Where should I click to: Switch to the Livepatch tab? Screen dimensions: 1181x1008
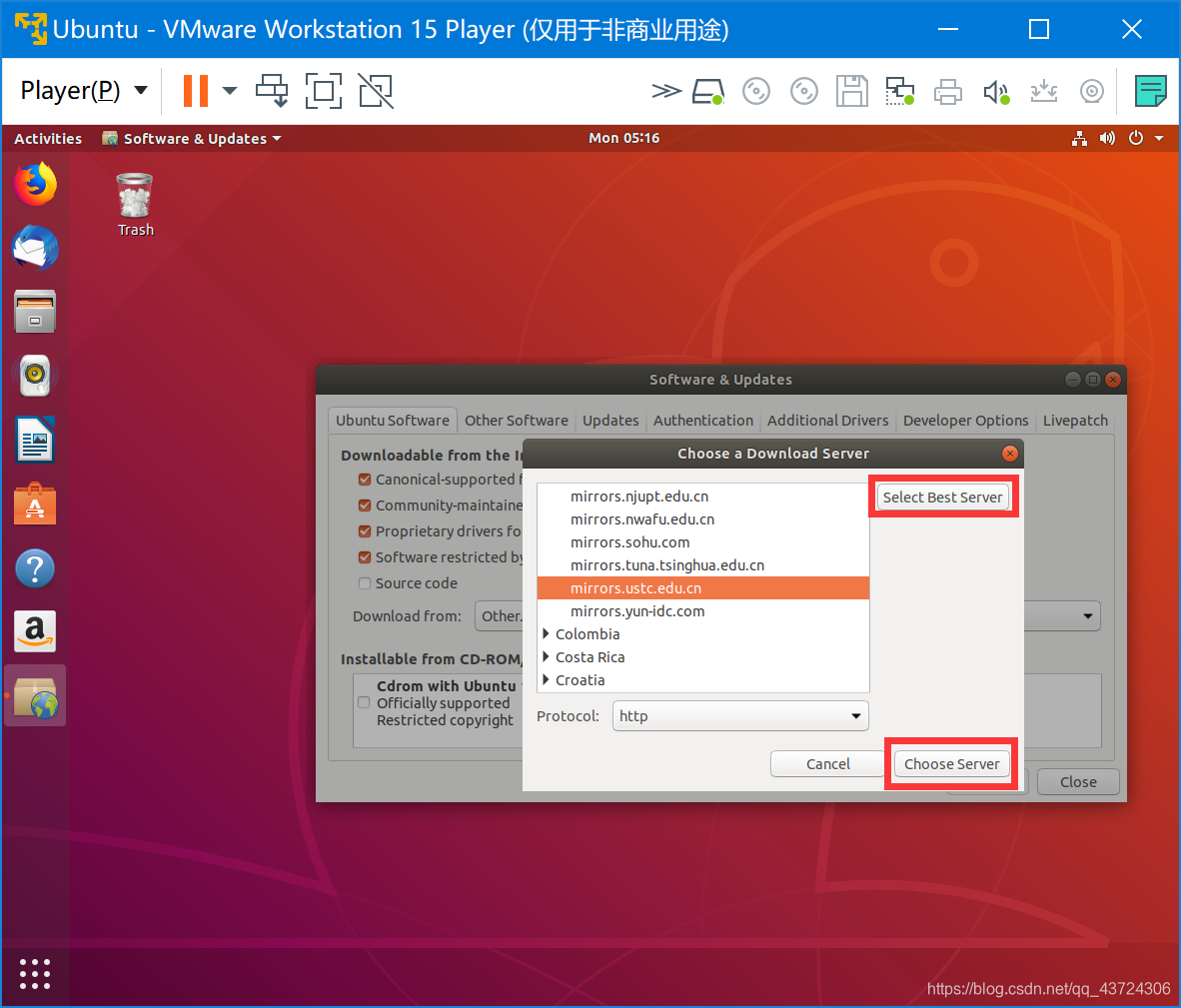coord(1075,420)
